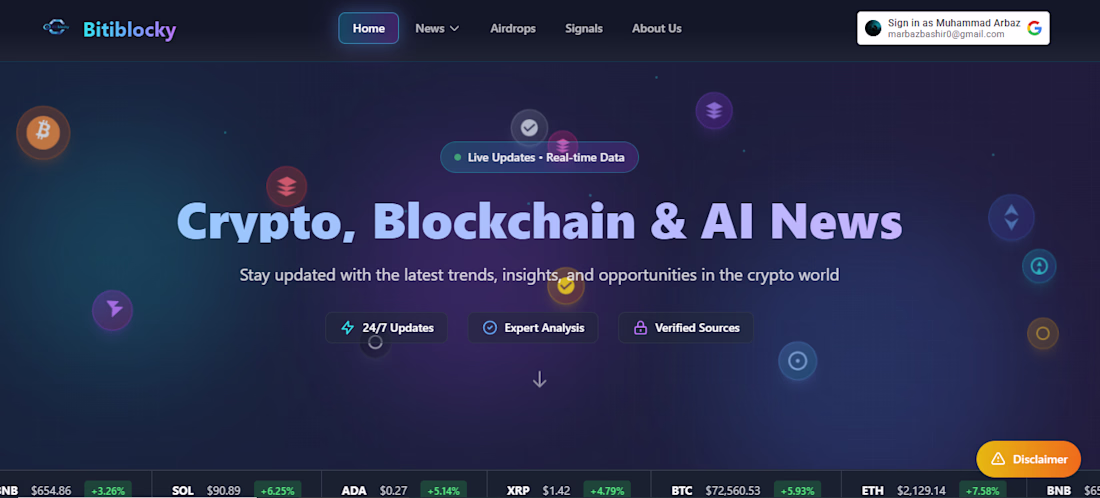Click the Live Updates Real-time Data badge
This screenshot has height=498, width=1100.
539,157
